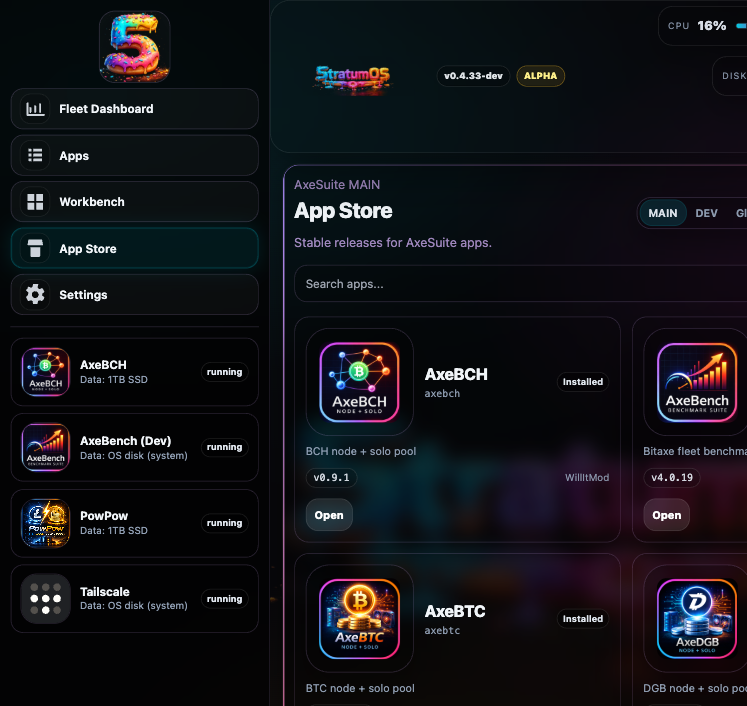This screenshot has height=706, width=747.
Task: Click the donut number five logo
Action: pyautogui.click(x=135, y=47)
